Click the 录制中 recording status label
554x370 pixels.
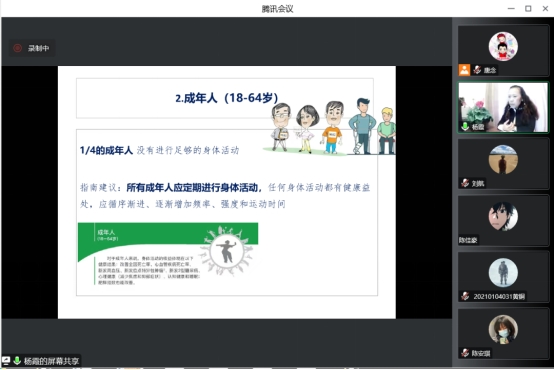(39, 48)
